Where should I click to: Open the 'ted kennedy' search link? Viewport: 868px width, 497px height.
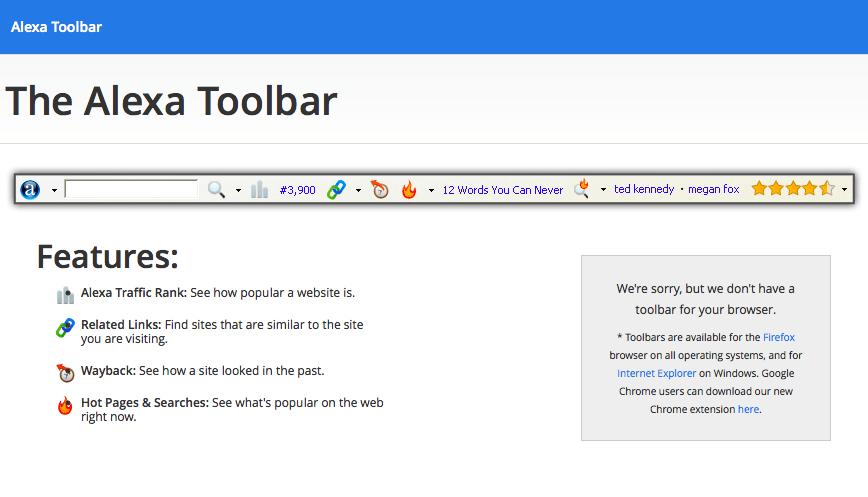tap(644, 189)
